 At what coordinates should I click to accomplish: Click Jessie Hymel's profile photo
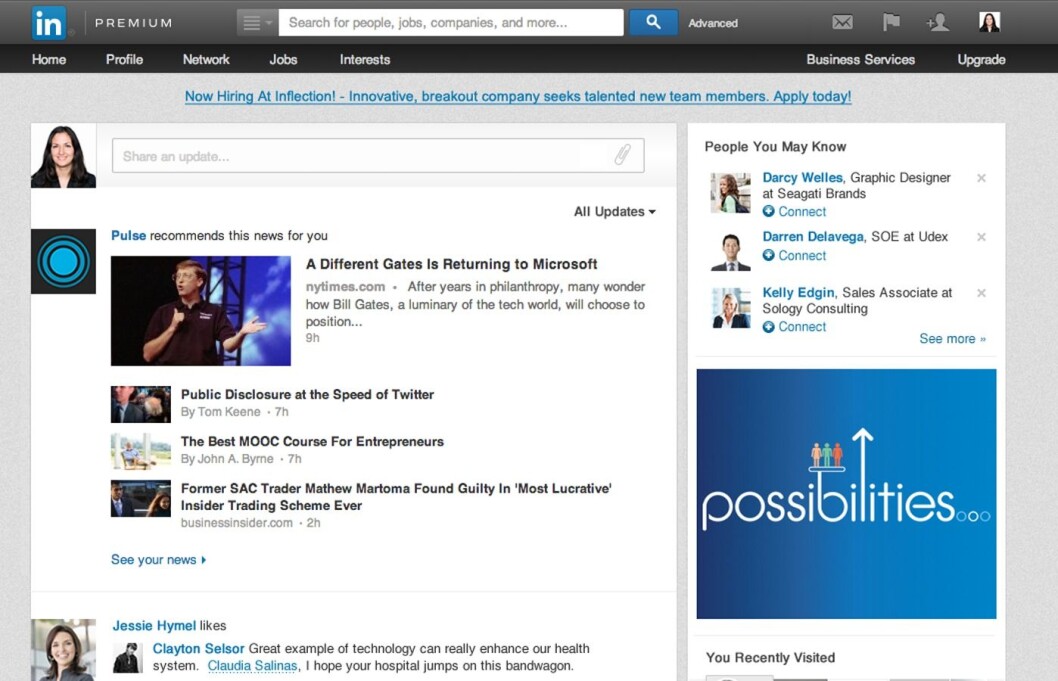(x=63, y=650)
